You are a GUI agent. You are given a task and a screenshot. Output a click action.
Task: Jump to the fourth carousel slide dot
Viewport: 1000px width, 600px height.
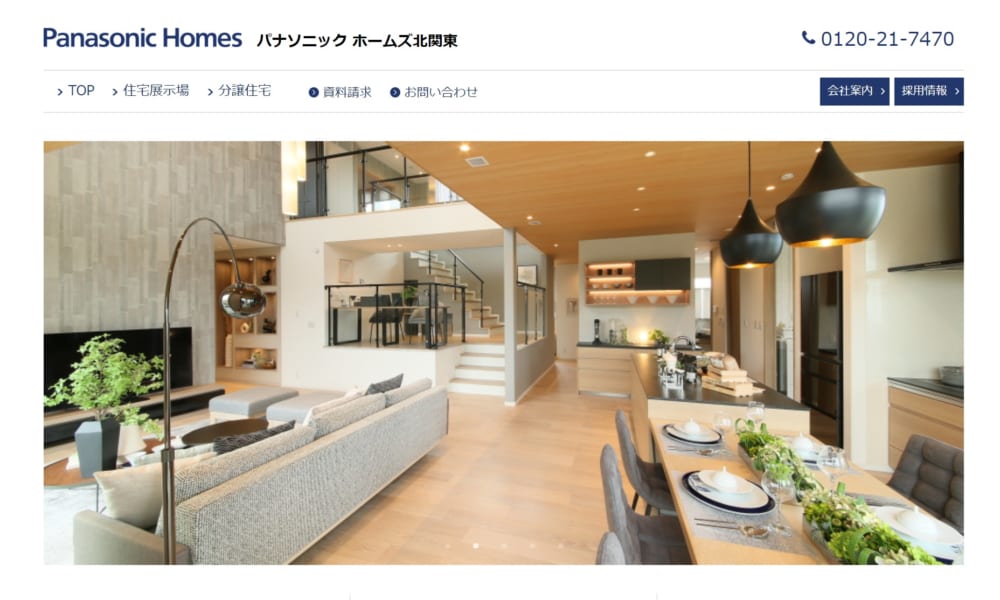[532, 546]
